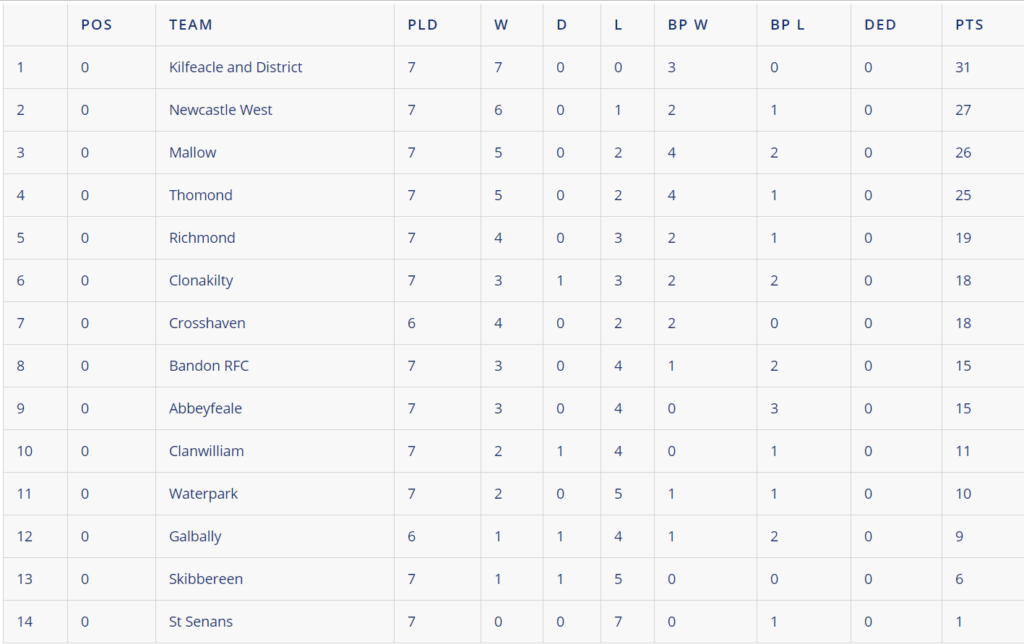
Task: Click the TEAM column header
Action: point(190,24)
